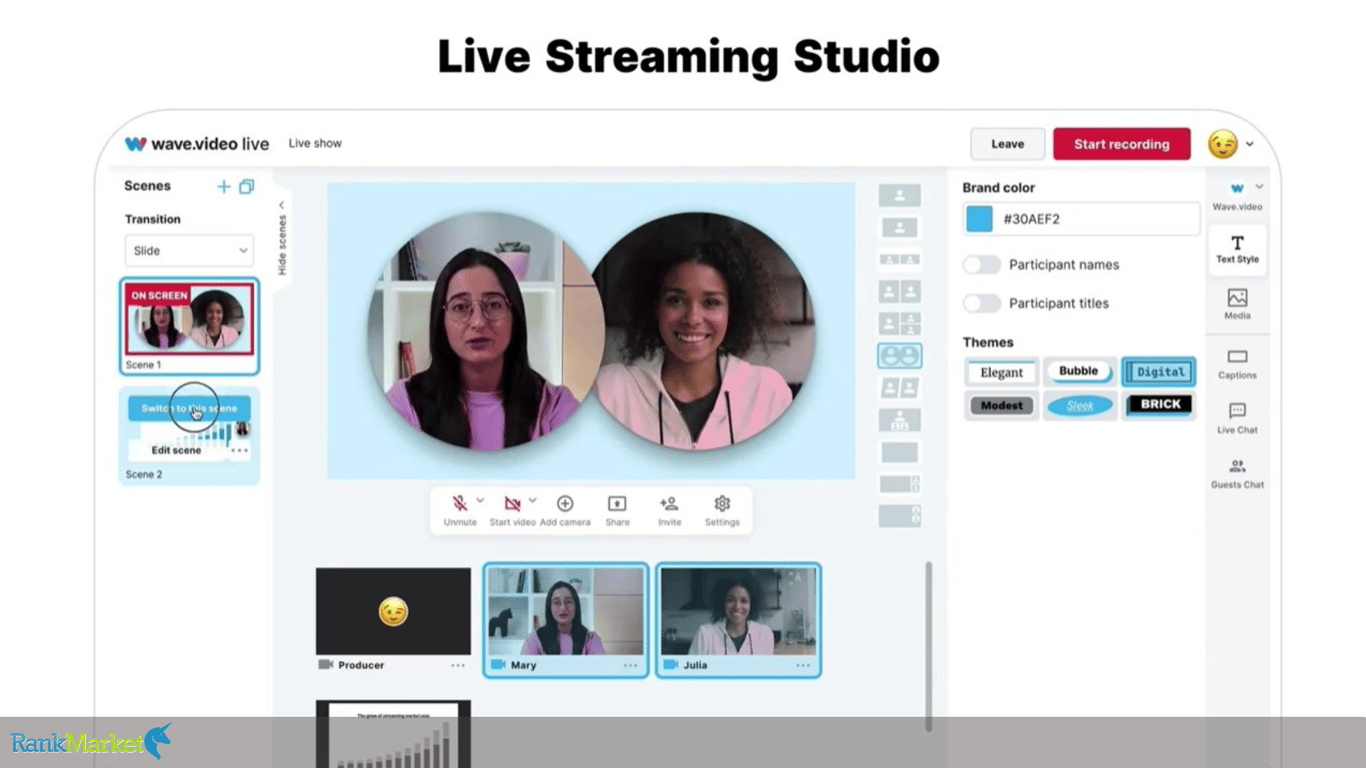Select the Producer video tile
The width and height of the screenshot is (1366, 768).
[x=393, y=611]
